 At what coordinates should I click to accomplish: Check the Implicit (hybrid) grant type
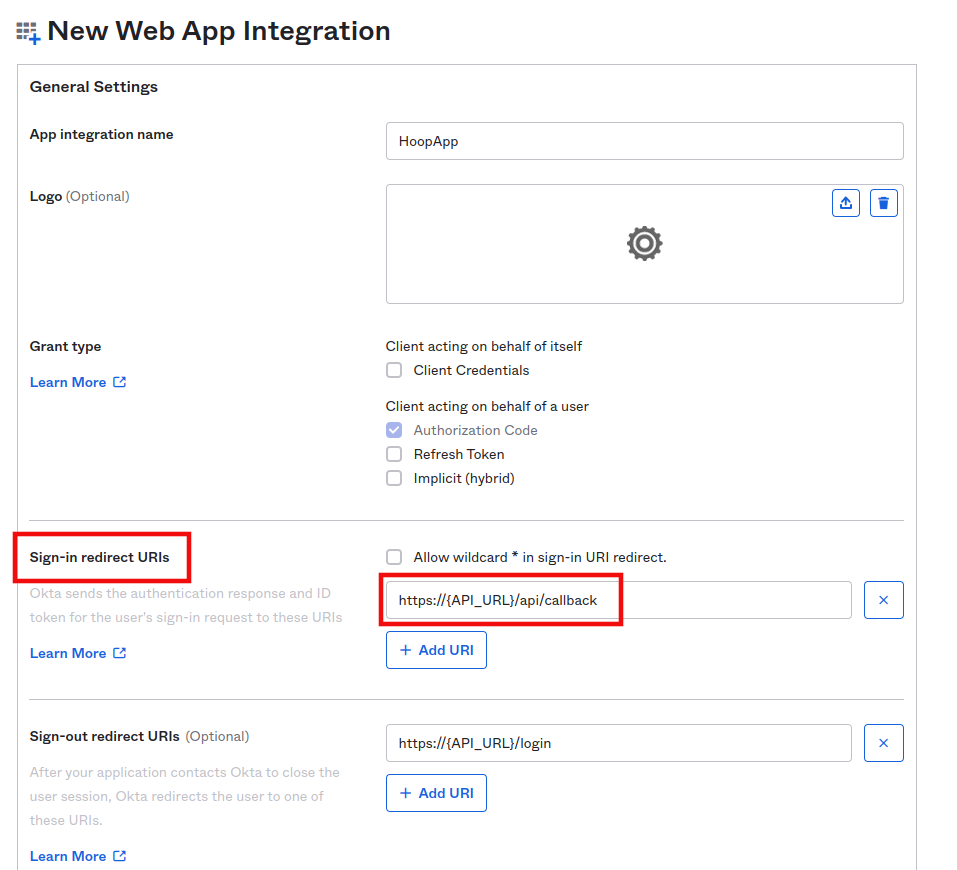(x=394, y=478)
